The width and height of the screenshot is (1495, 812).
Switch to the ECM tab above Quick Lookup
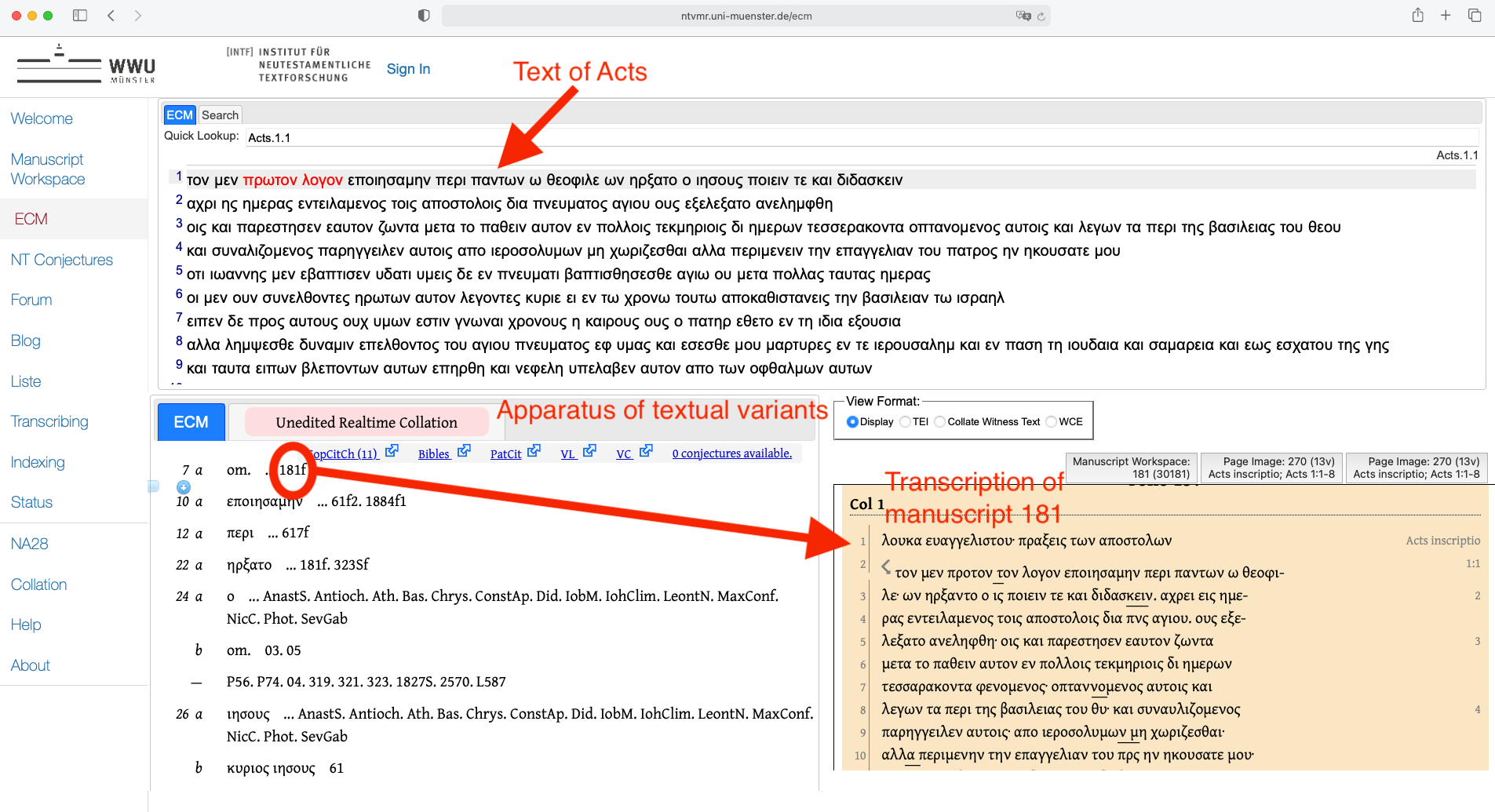[x=180, y=115]
